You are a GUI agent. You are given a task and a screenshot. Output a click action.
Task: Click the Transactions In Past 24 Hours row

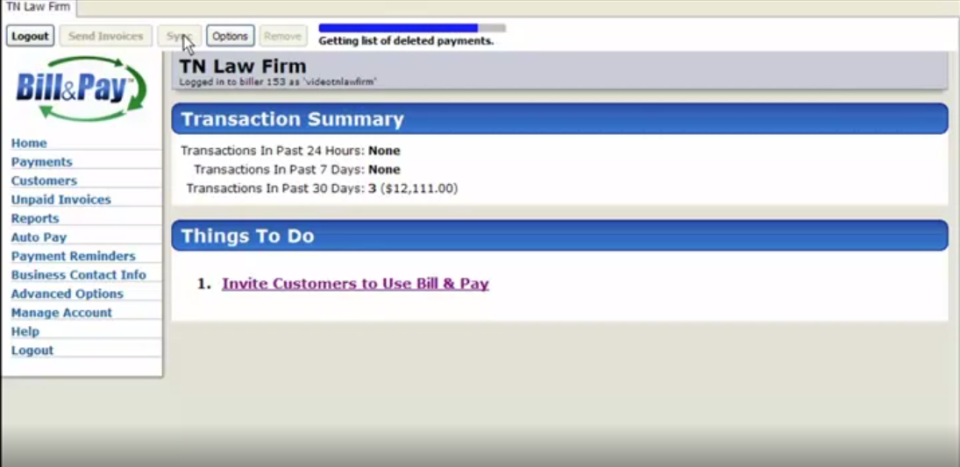(x=290, y=151)
